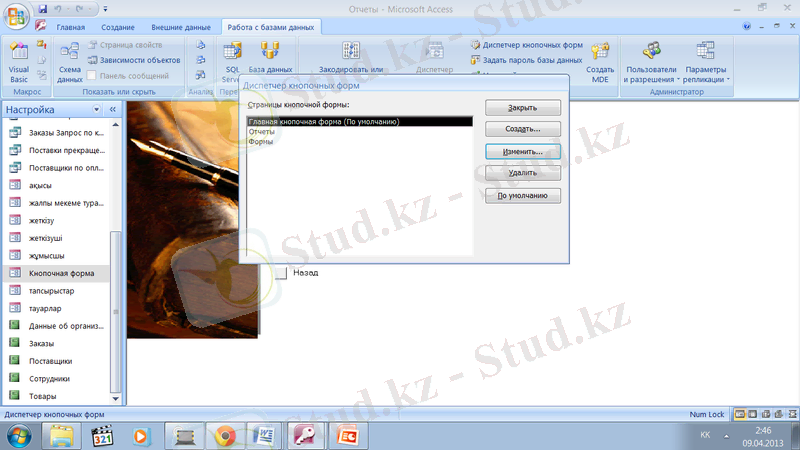Viewport: 800px width, 450px height.
Task: Open Quick Access Toolbar customize arrow
Action: pyautogui.click(x=105, y=9)
